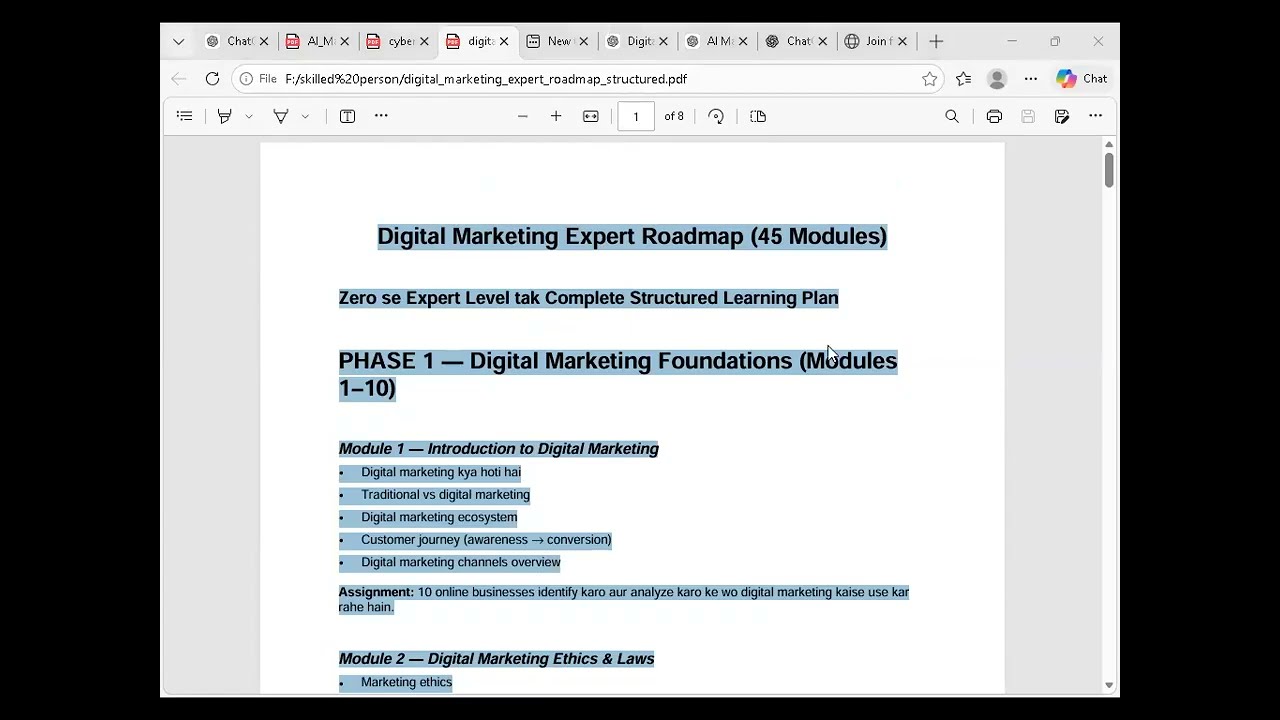Click the icon right of the draw tool arrow
This screenshot has height=720, width=1280.
click(347, 116)
